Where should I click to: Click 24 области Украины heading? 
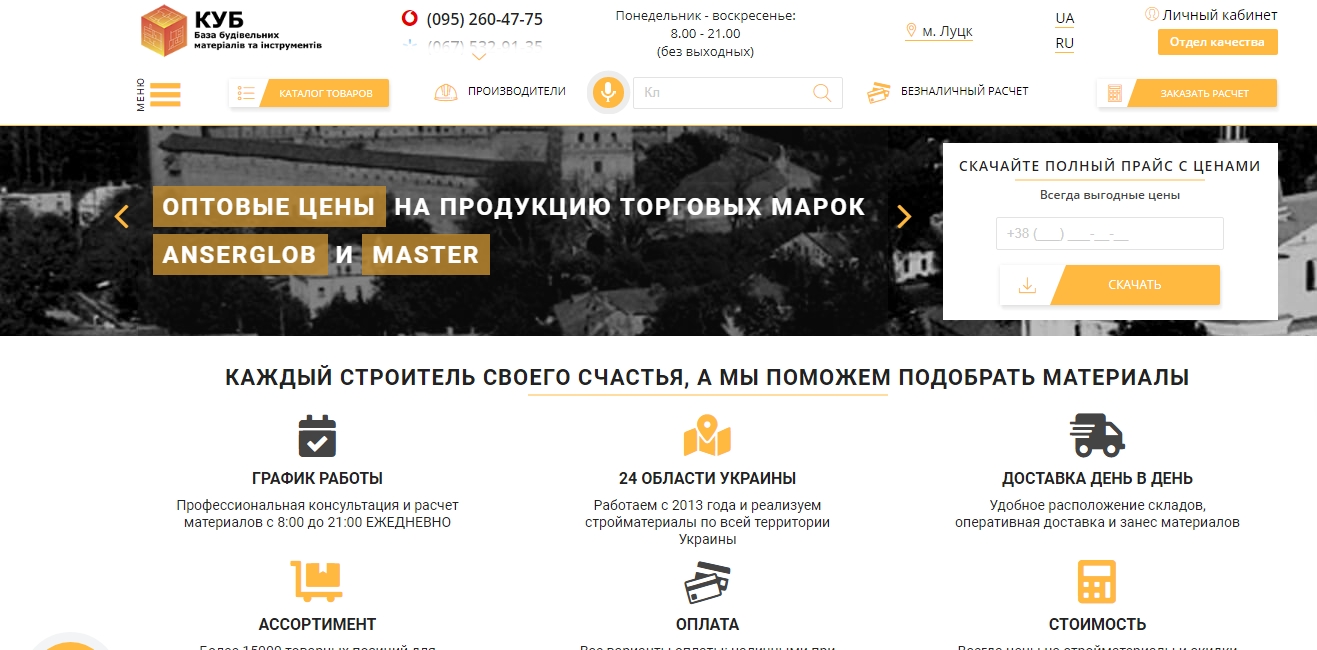pos(708,479)
